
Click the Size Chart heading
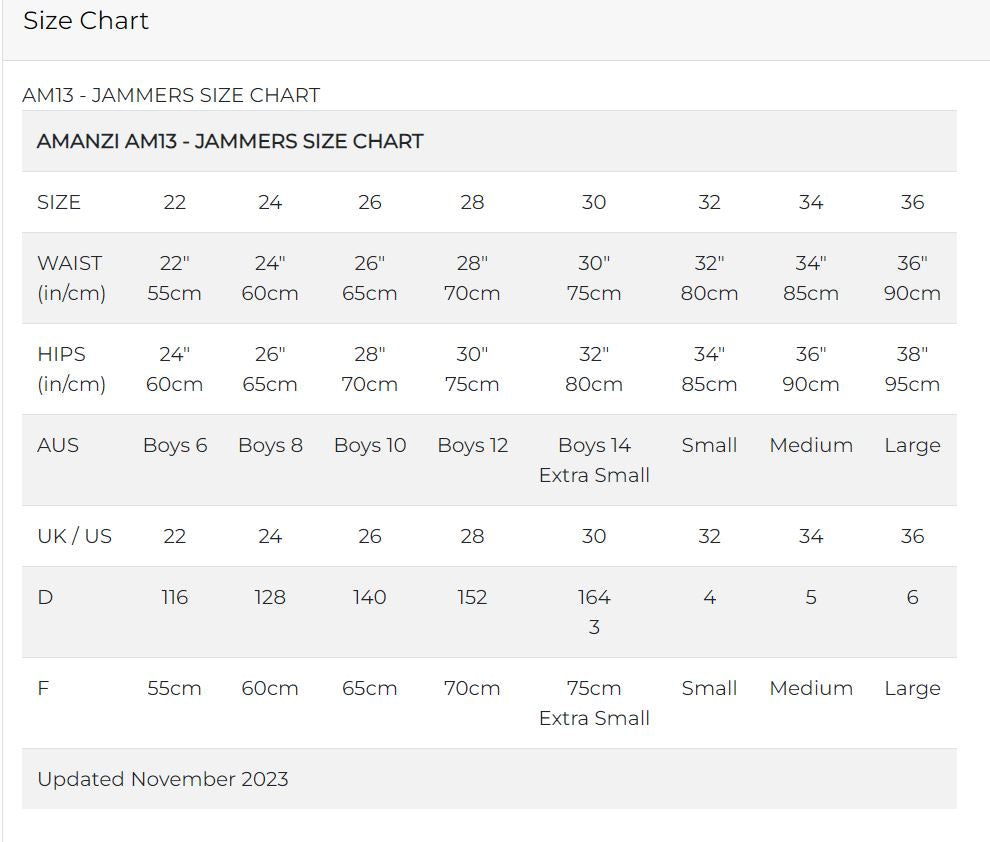coord(86,21)
